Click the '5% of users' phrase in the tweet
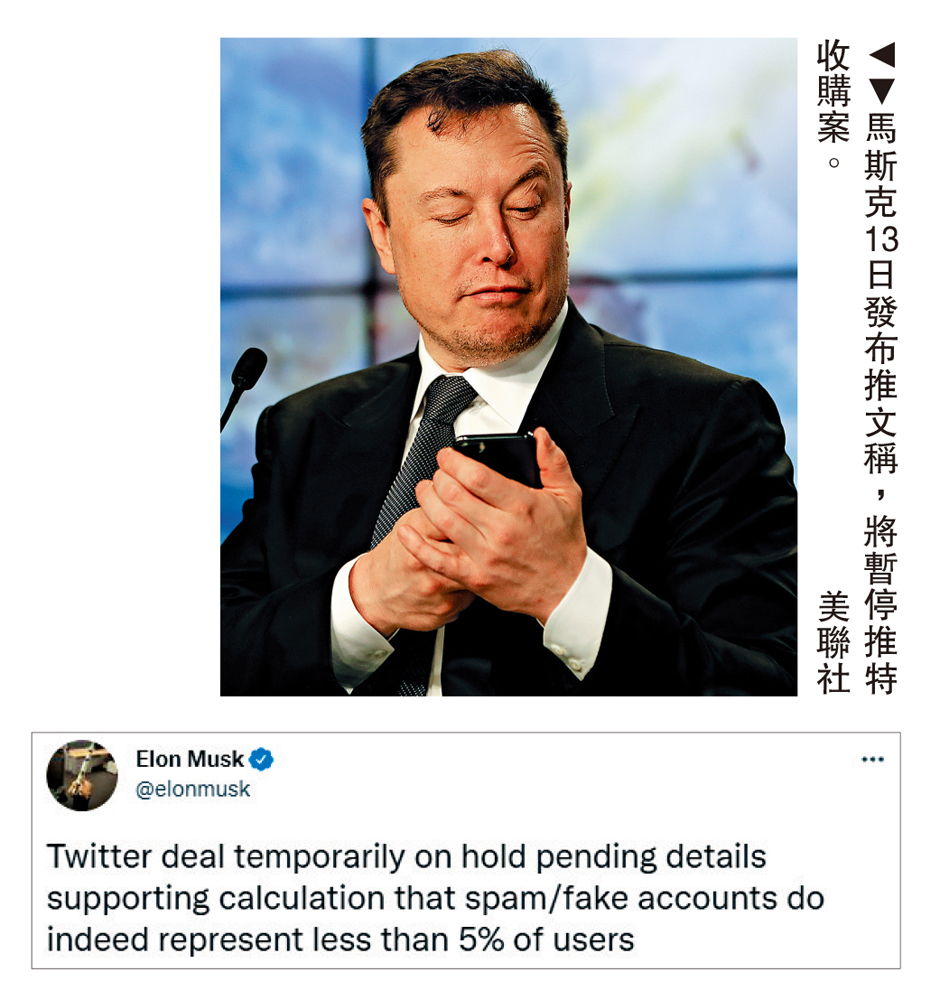Screen dimensions: 949x1000 547,939
